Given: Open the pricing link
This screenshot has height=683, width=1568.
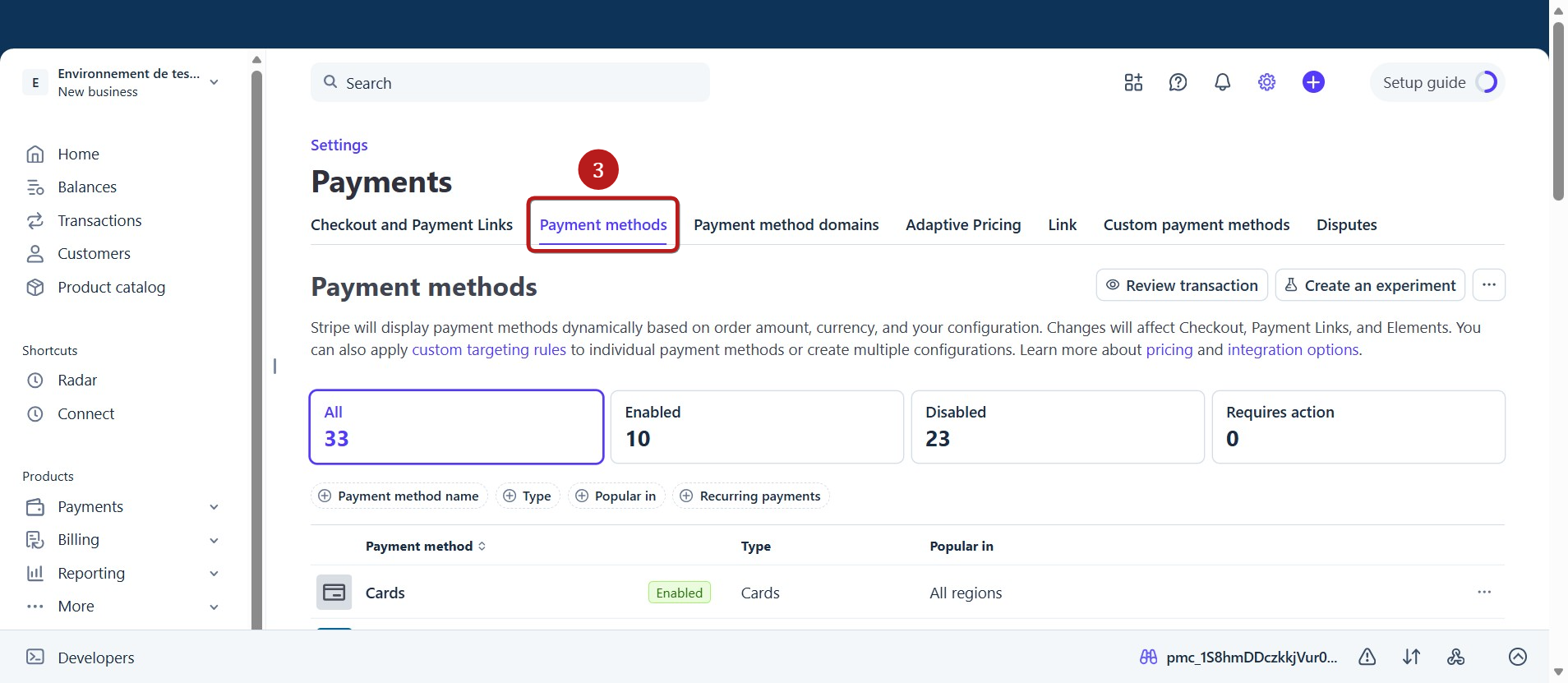Looking at the screenshot, I should 1169,349.
